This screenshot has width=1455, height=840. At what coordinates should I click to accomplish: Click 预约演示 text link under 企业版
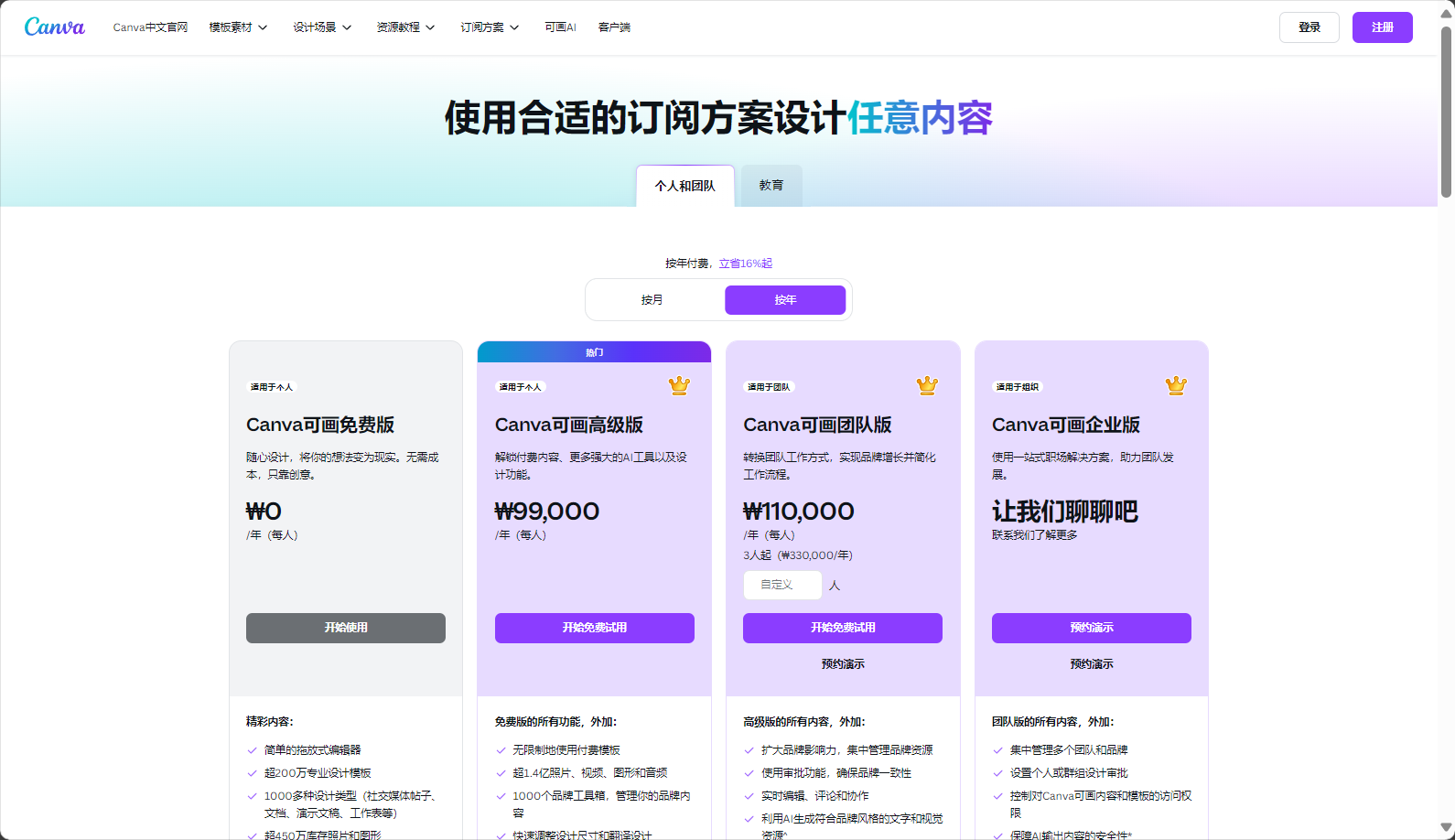point(1092,664)
